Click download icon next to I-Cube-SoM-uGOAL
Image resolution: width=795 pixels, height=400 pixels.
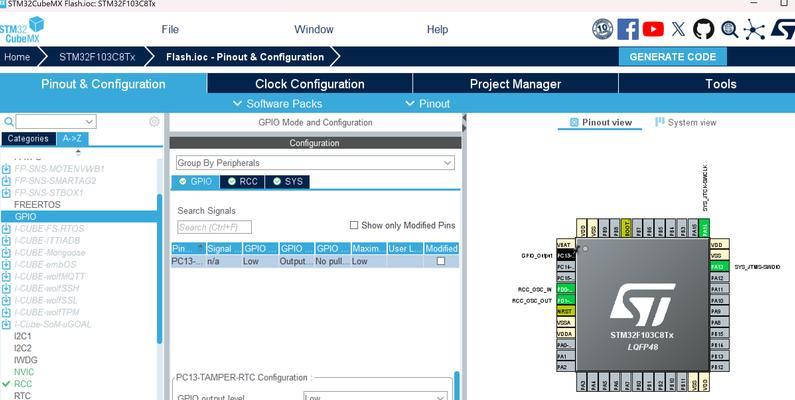coord(6,324)
